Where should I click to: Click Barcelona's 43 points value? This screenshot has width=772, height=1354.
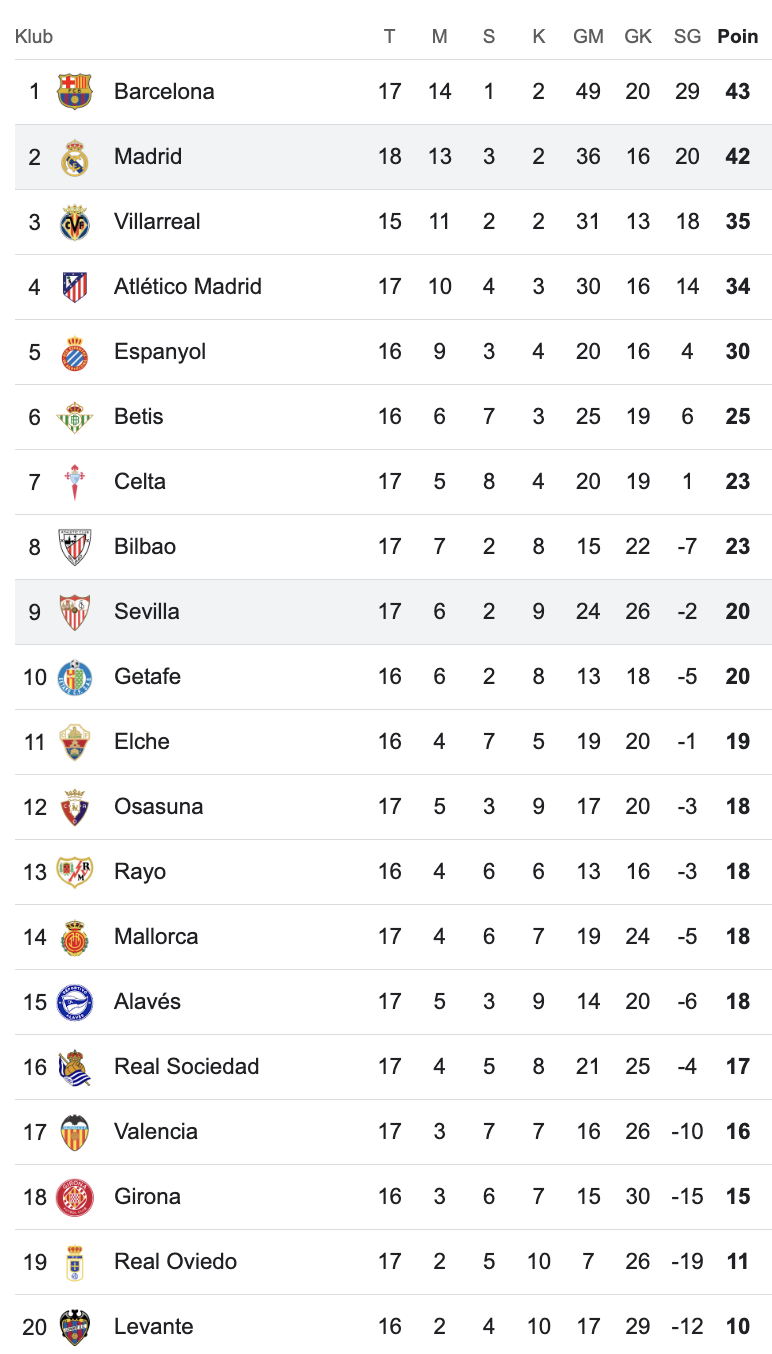coord(737,91)
